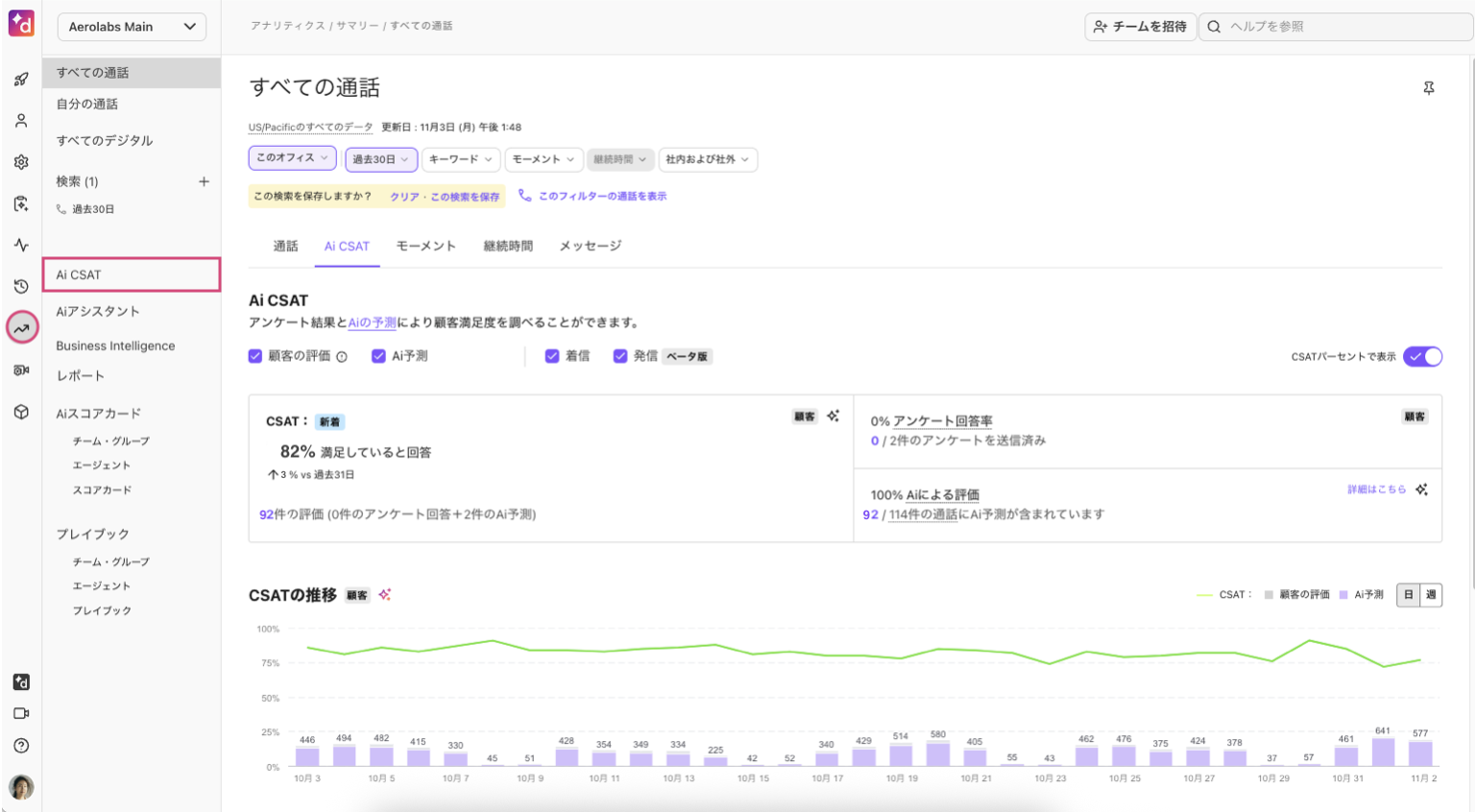Screen dimensions: 1475x812
Task: Click the クリア link
Action: 404,197
